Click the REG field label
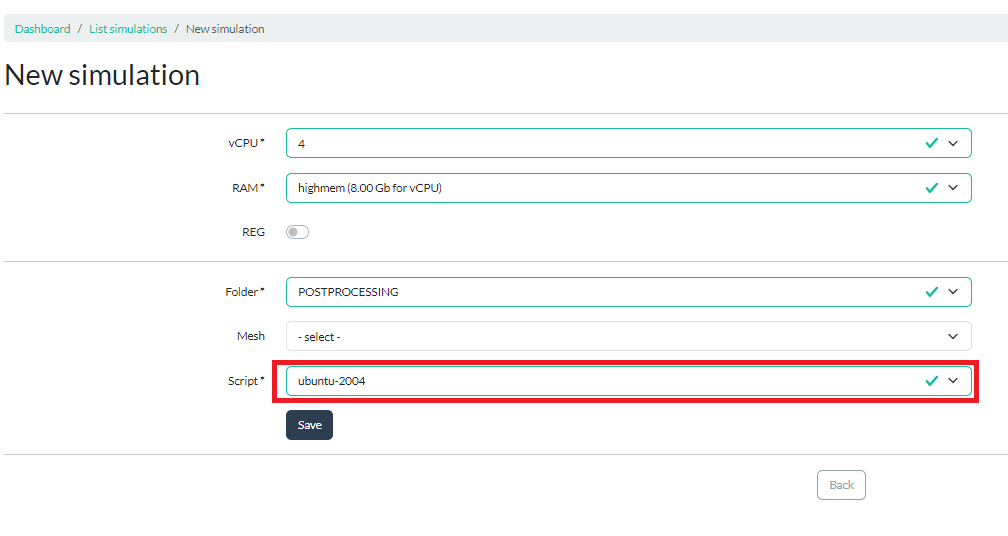The width and height of the screenshot is (1008, 536). click(253, 232)
